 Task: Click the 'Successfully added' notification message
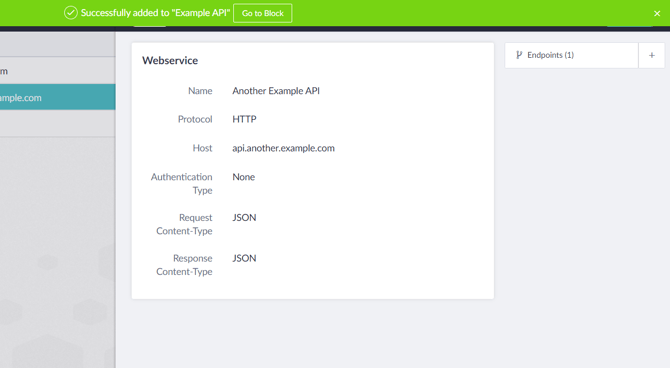click(156, 13)
